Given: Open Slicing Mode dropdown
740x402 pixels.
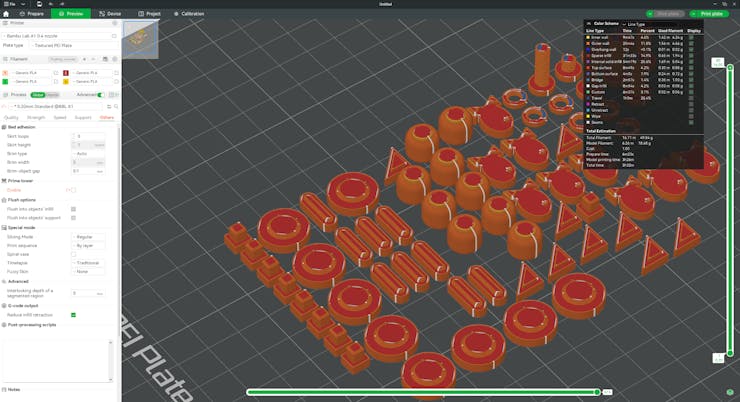Looking at the screenshot, I should pyautogui.click(x=88, y=237).
